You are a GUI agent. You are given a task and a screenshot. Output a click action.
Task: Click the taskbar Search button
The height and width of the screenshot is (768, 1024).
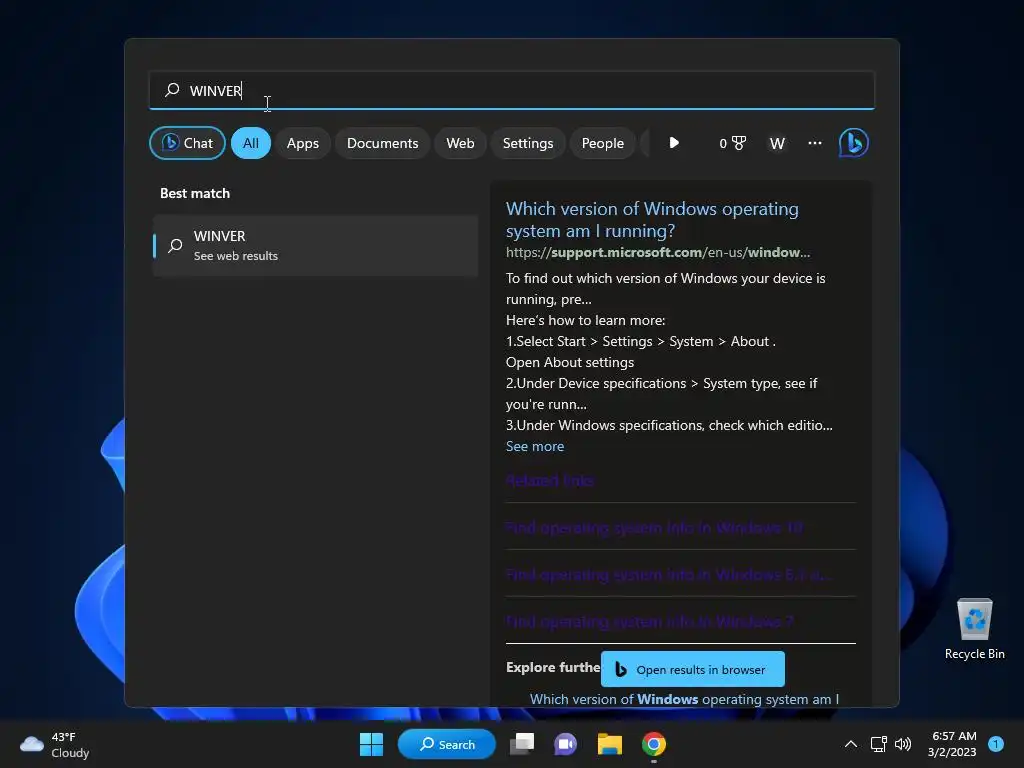[447, 744]
